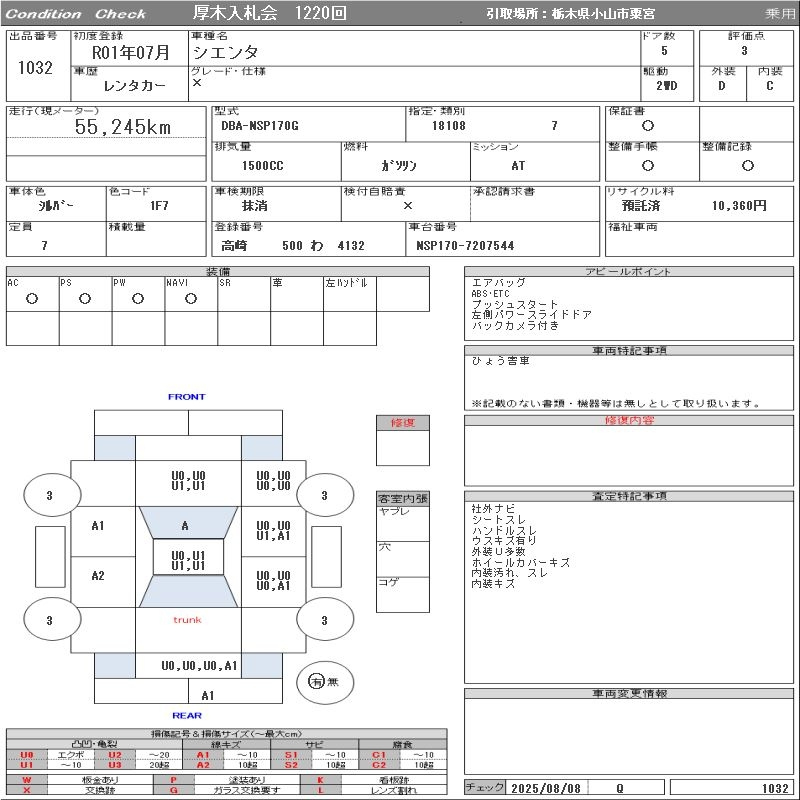The width and height of the screenshot is (800, 800).
Task: Click the exterior grade 'D'
Action: pos(721,86)
